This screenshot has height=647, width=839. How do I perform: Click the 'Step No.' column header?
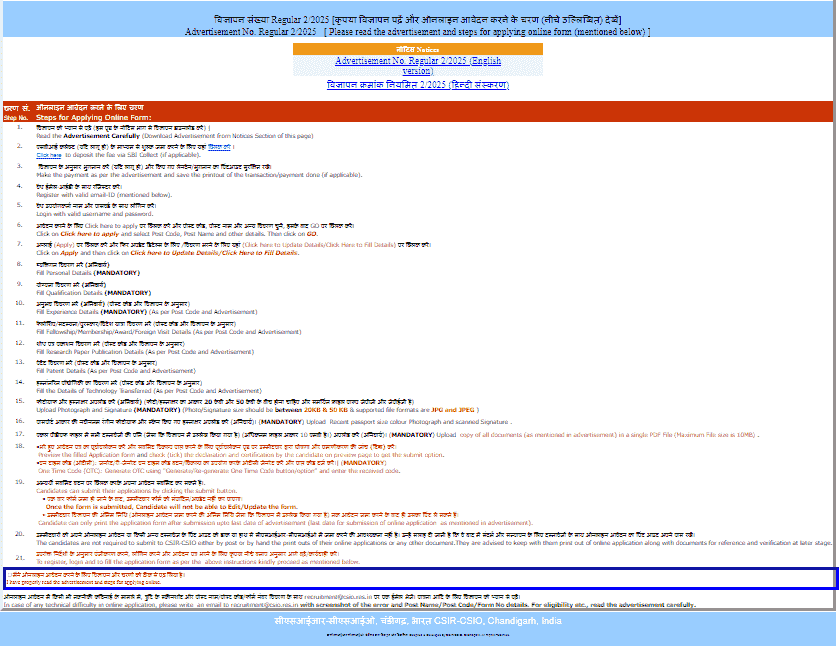[x=17, y=118]
